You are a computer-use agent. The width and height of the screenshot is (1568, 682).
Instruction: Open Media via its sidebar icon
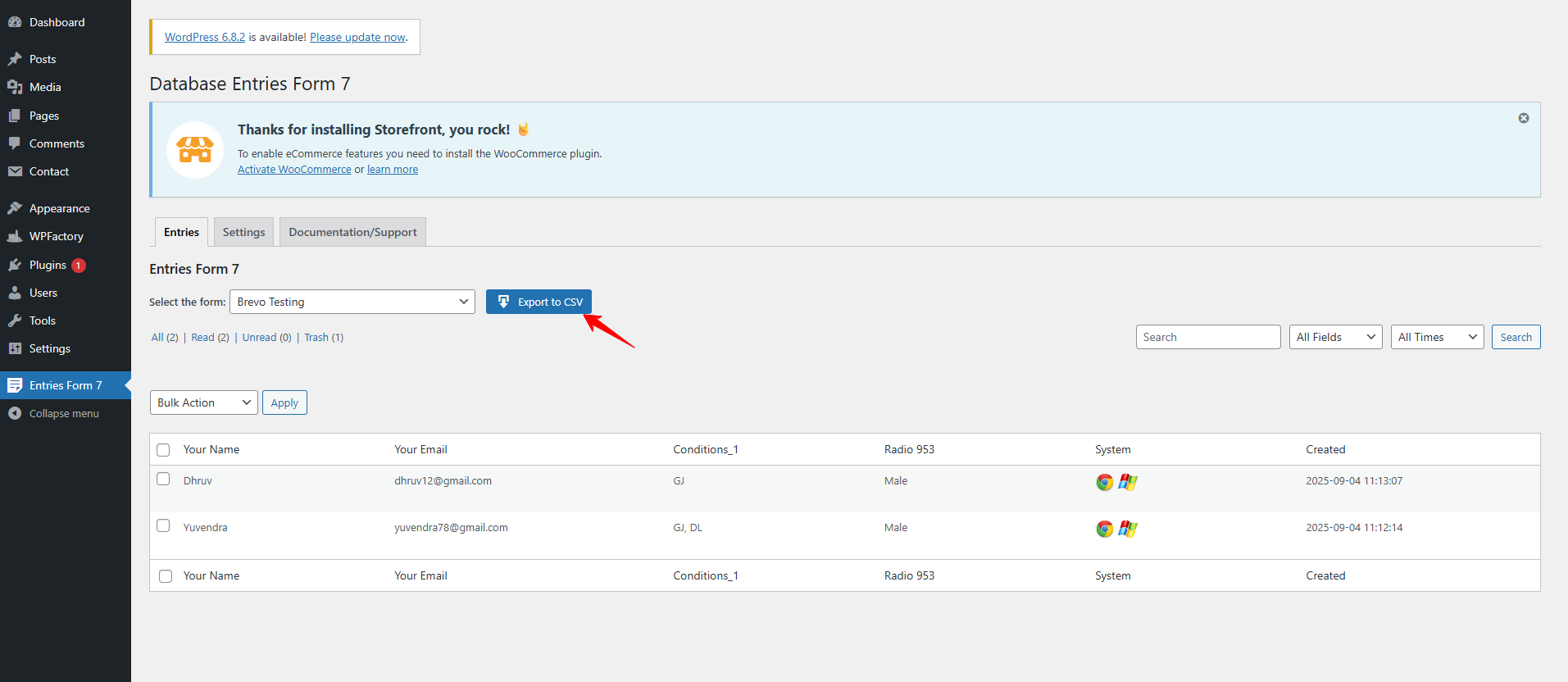(x=15, y=87)
